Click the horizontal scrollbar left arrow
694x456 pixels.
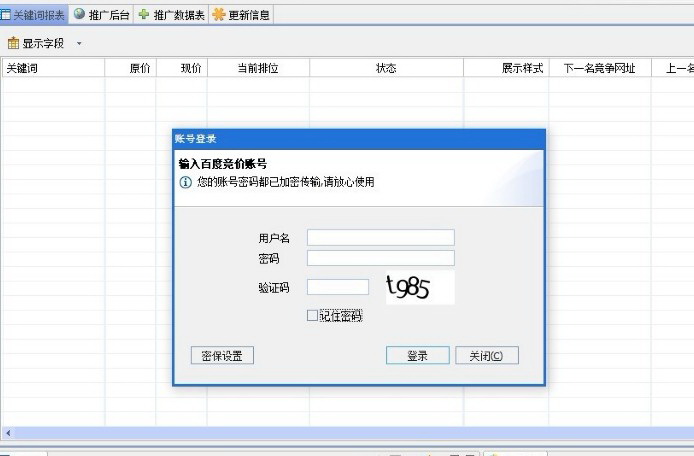click(x=8, y=433)
